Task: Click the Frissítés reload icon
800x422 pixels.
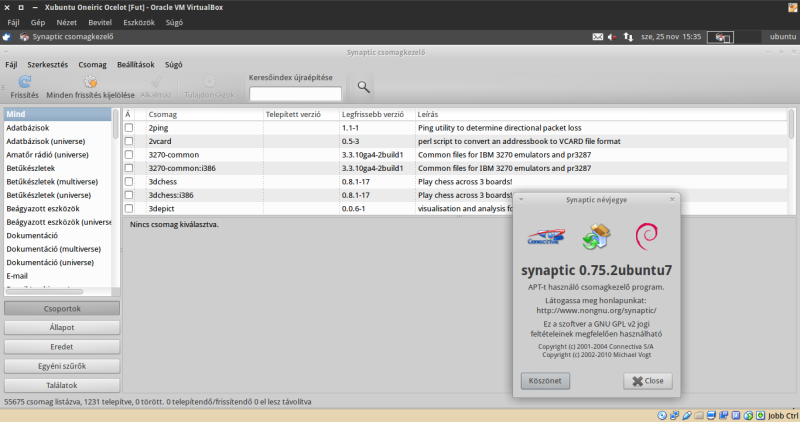Action: (x=24, y=82)
